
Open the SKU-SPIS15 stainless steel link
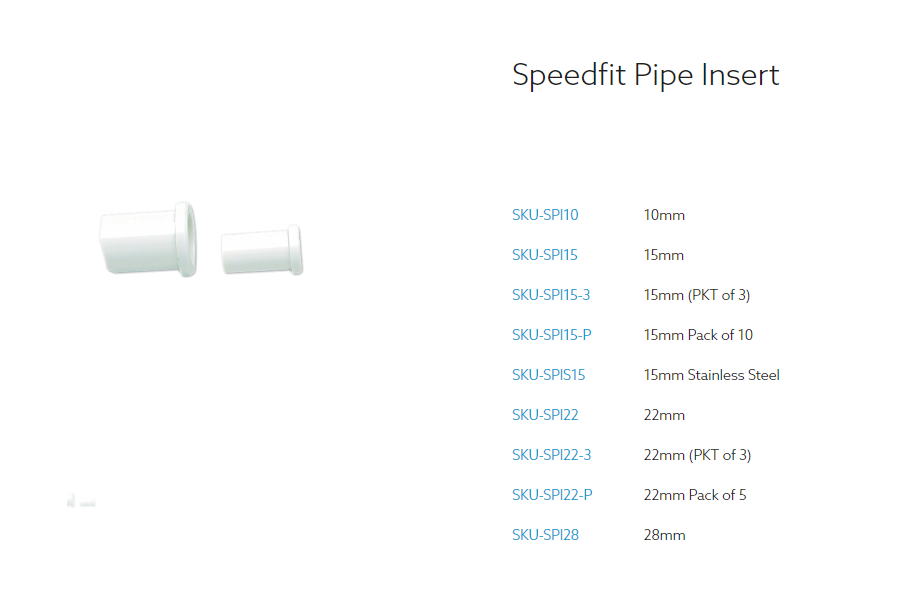[x=548, y=375]
